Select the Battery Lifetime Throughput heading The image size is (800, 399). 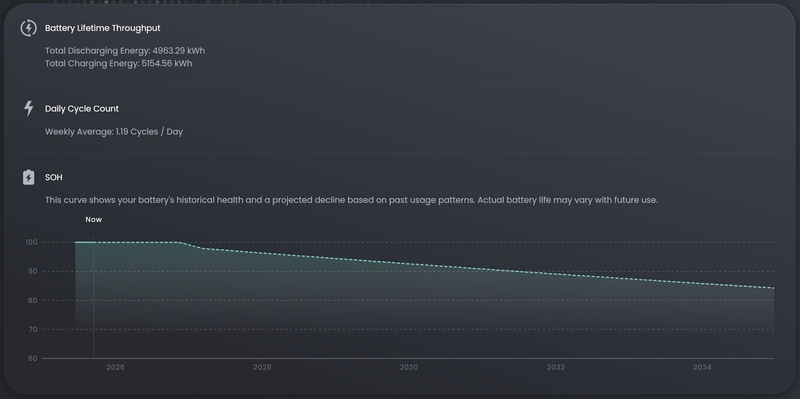tap(103, 28)
